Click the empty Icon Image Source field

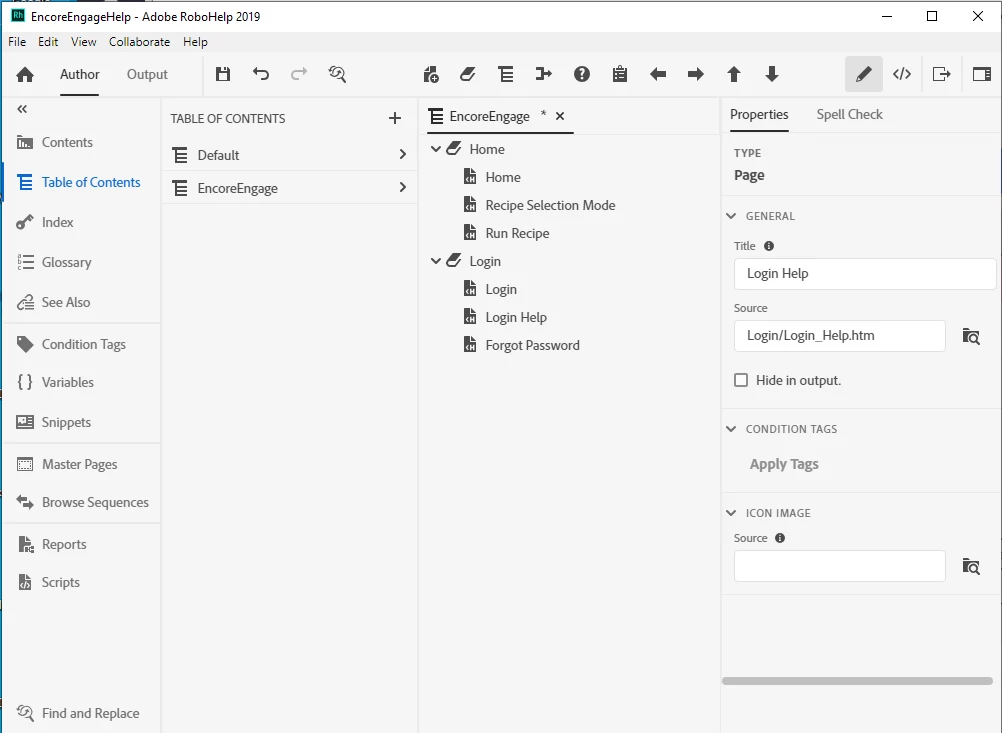[x=839, y=566]
